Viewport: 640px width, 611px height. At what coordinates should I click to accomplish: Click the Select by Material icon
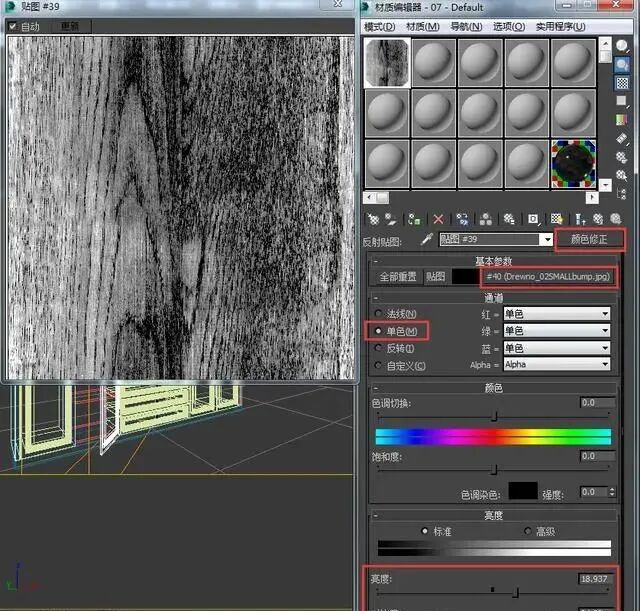point(621,175)
